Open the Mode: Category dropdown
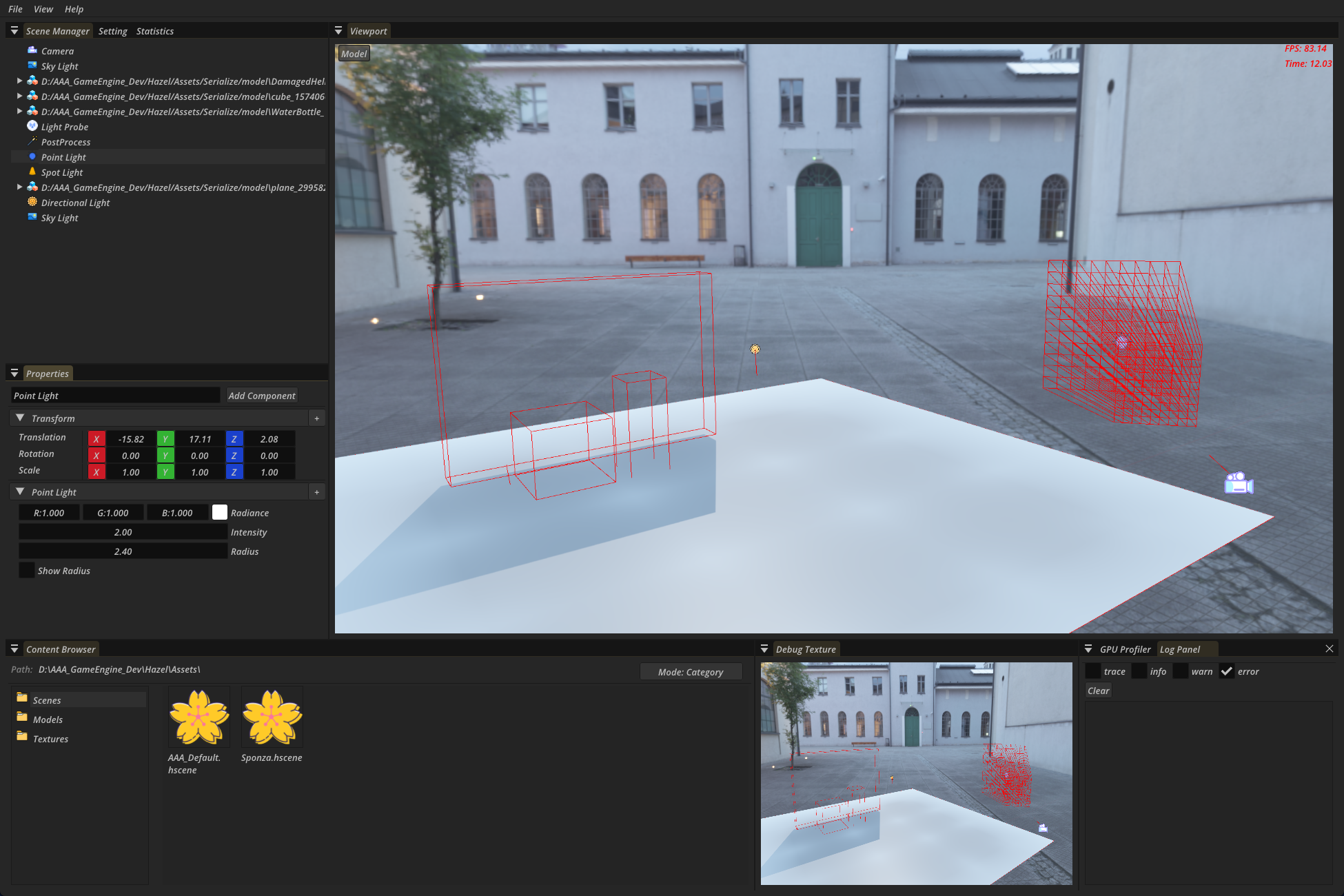The height and width of the screenshot is (896, 1344). [691, 671]
